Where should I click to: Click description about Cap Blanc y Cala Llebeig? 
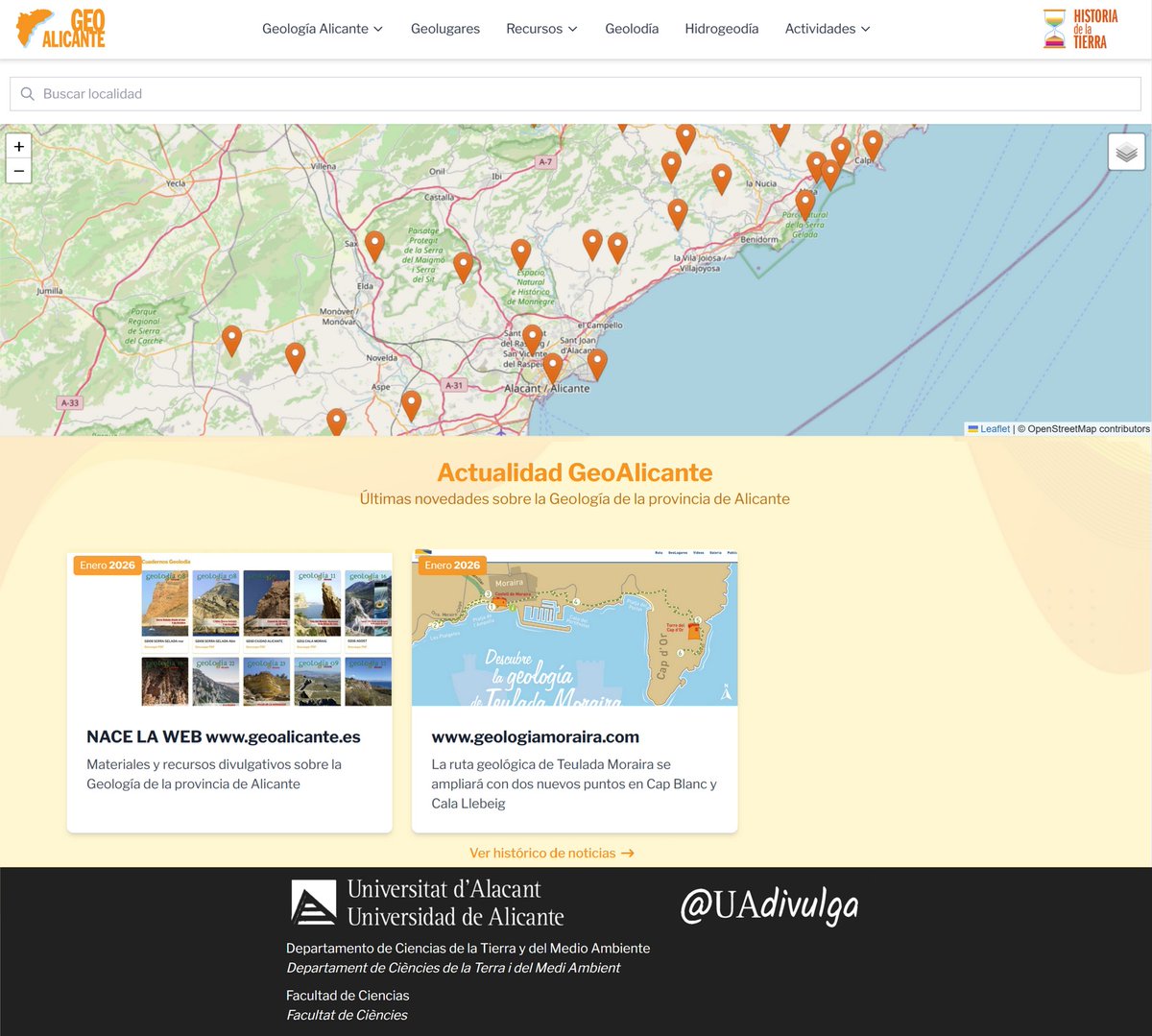click(x=574, y=783)
